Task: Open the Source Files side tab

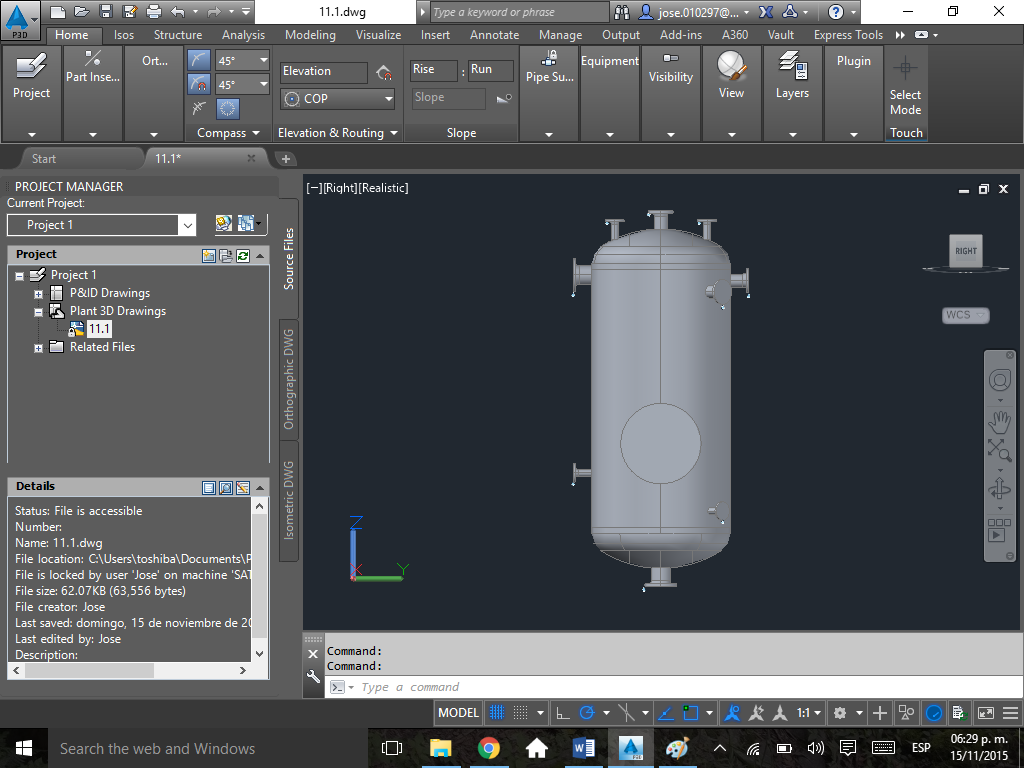Action: pos(289,259)
